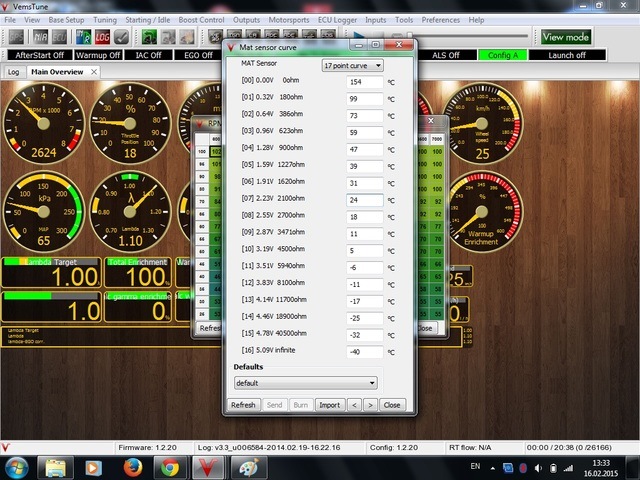Image resolution: width=640 pixels, height=480 pixels.
Task: Open the 17 point curve dropdown
Action: (x=353, y=65)
